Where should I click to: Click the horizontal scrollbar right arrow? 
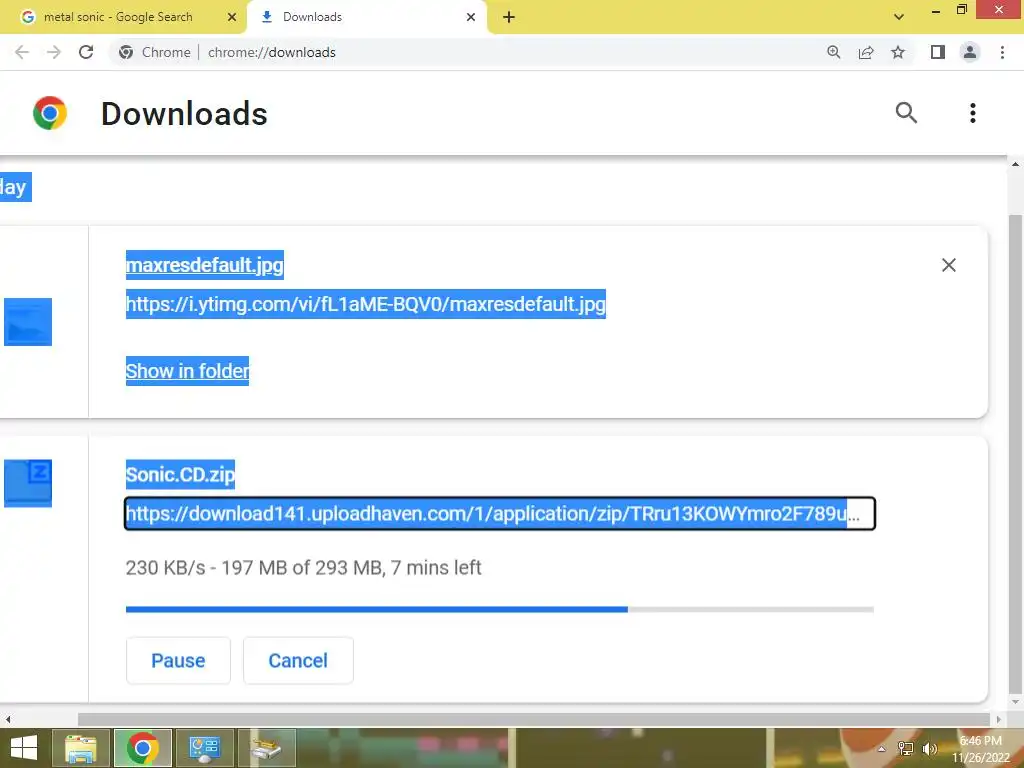click(999, 719)
